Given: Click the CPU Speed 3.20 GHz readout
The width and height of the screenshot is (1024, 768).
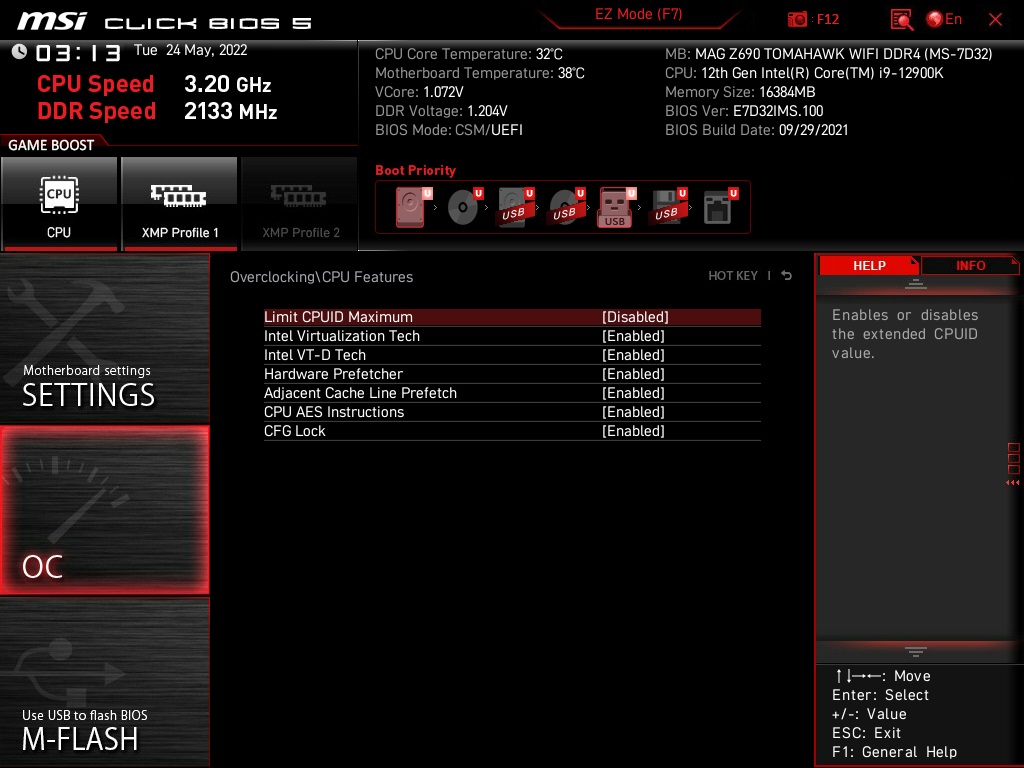Looking at the screenshot, I should click(x=154, y=84).
